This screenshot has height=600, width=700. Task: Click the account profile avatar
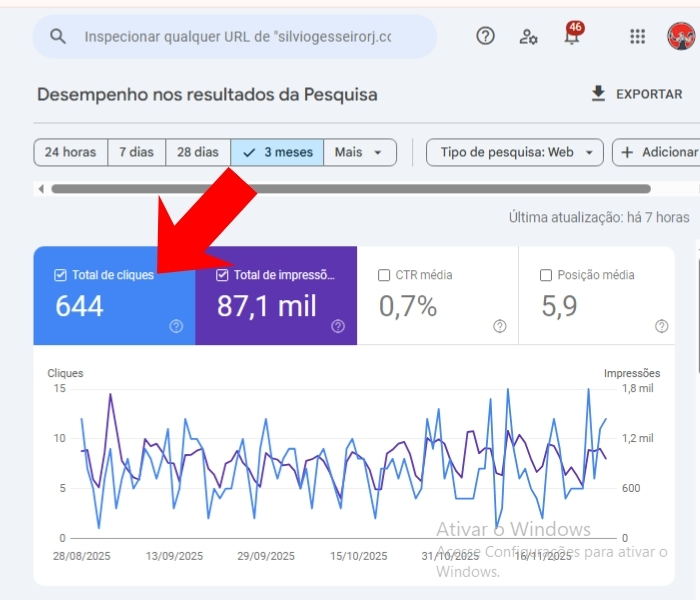(x=681, y=37)
